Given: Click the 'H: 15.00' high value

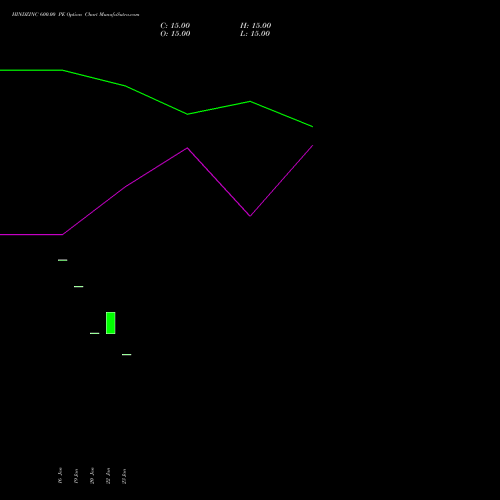Looking at the screenshot, I should click(x=255, y=25).
